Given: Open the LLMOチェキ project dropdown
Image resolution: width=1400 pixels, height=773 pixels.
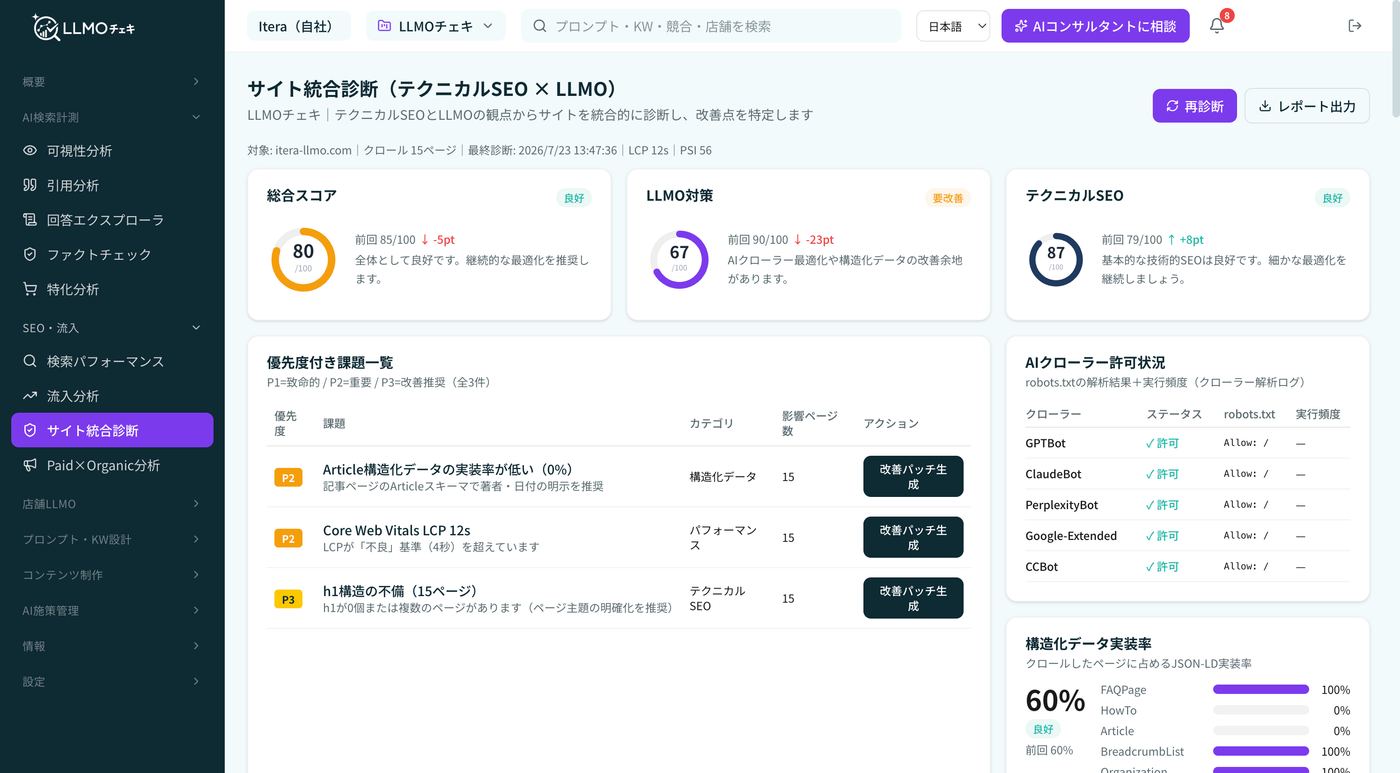Looking at the screenshot, I should (x=435, y=26).
